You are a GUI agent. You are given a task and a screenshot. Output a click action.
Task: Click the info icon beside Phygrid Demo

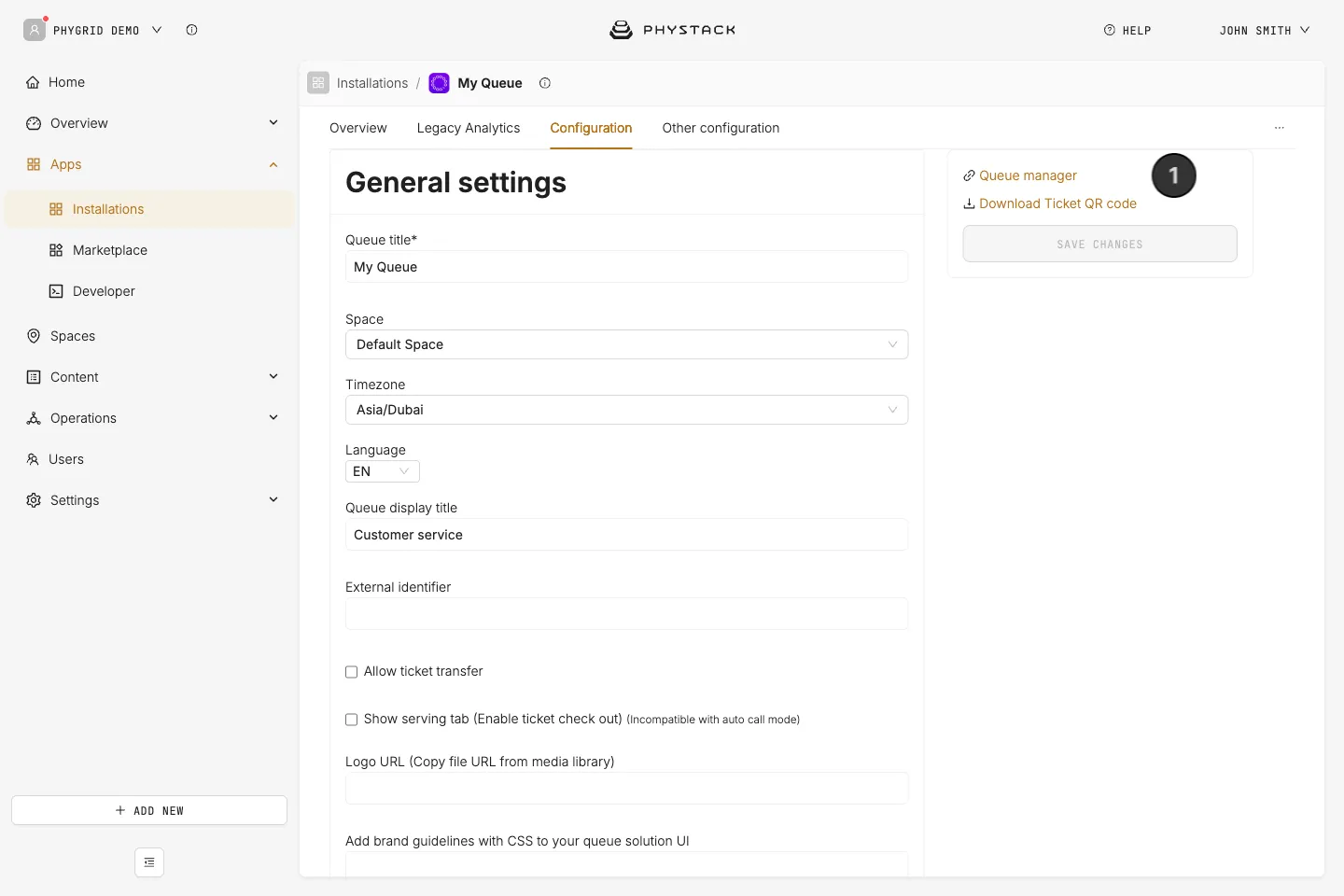click(191, 30)
